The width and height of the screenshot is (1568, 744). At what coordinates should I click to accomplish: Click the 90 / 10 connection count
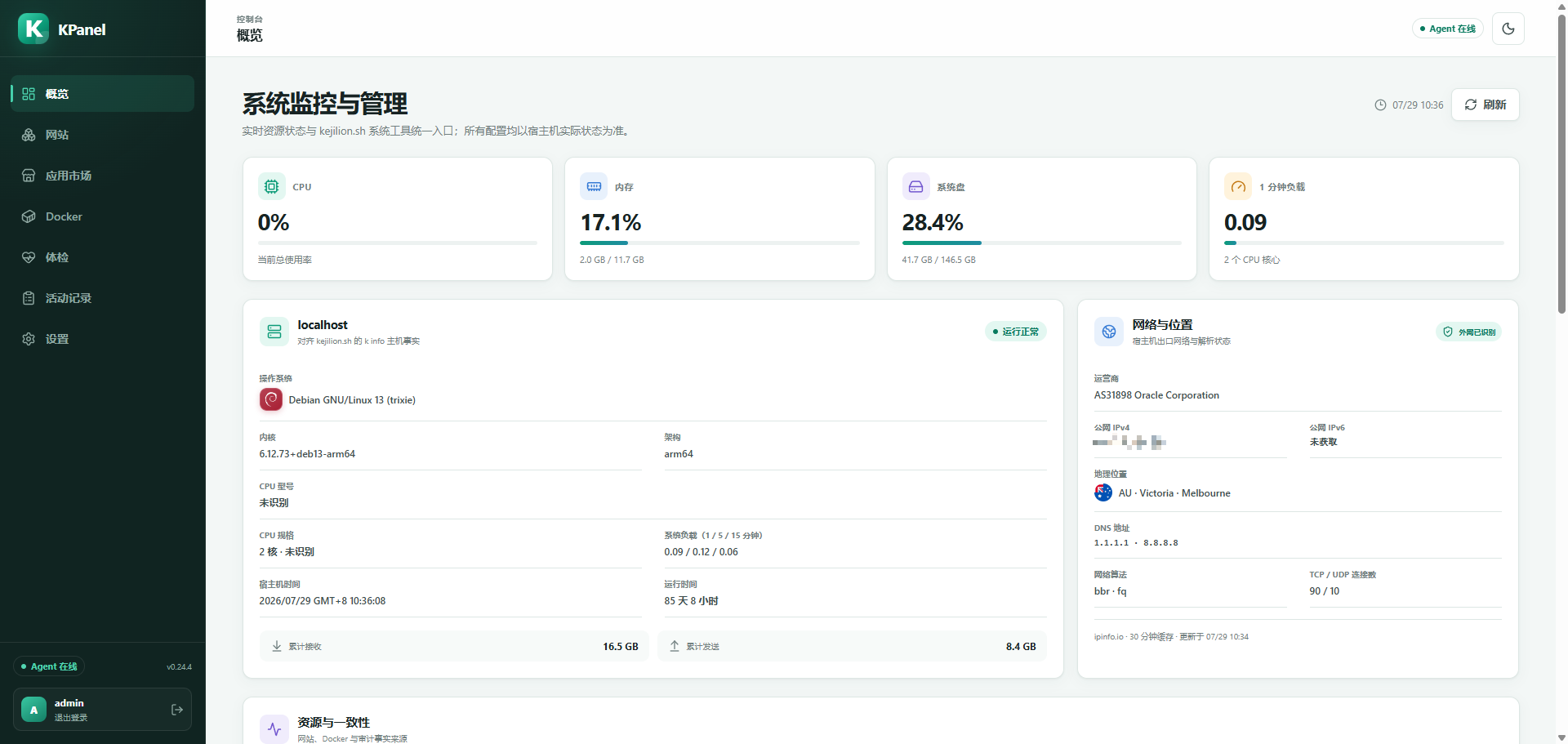coord(1325,591)
